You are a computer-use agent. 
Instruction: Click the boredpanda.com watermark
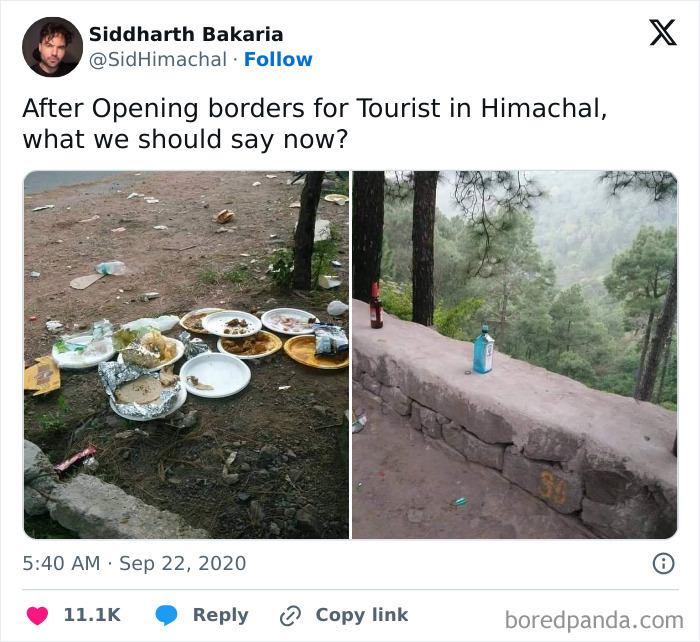pyautogui.click(x=594, y=619)
